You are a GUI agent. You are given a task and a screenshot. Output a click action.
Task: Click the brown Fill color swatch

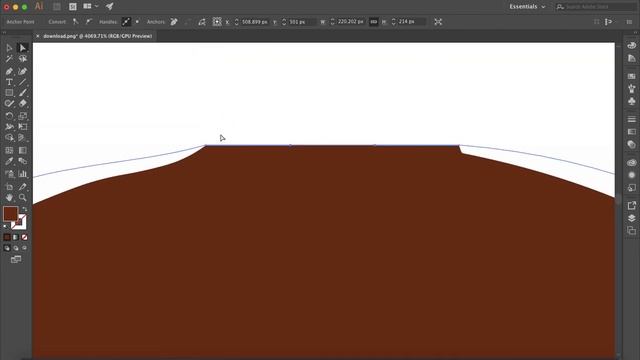click(x=10, y=213)
